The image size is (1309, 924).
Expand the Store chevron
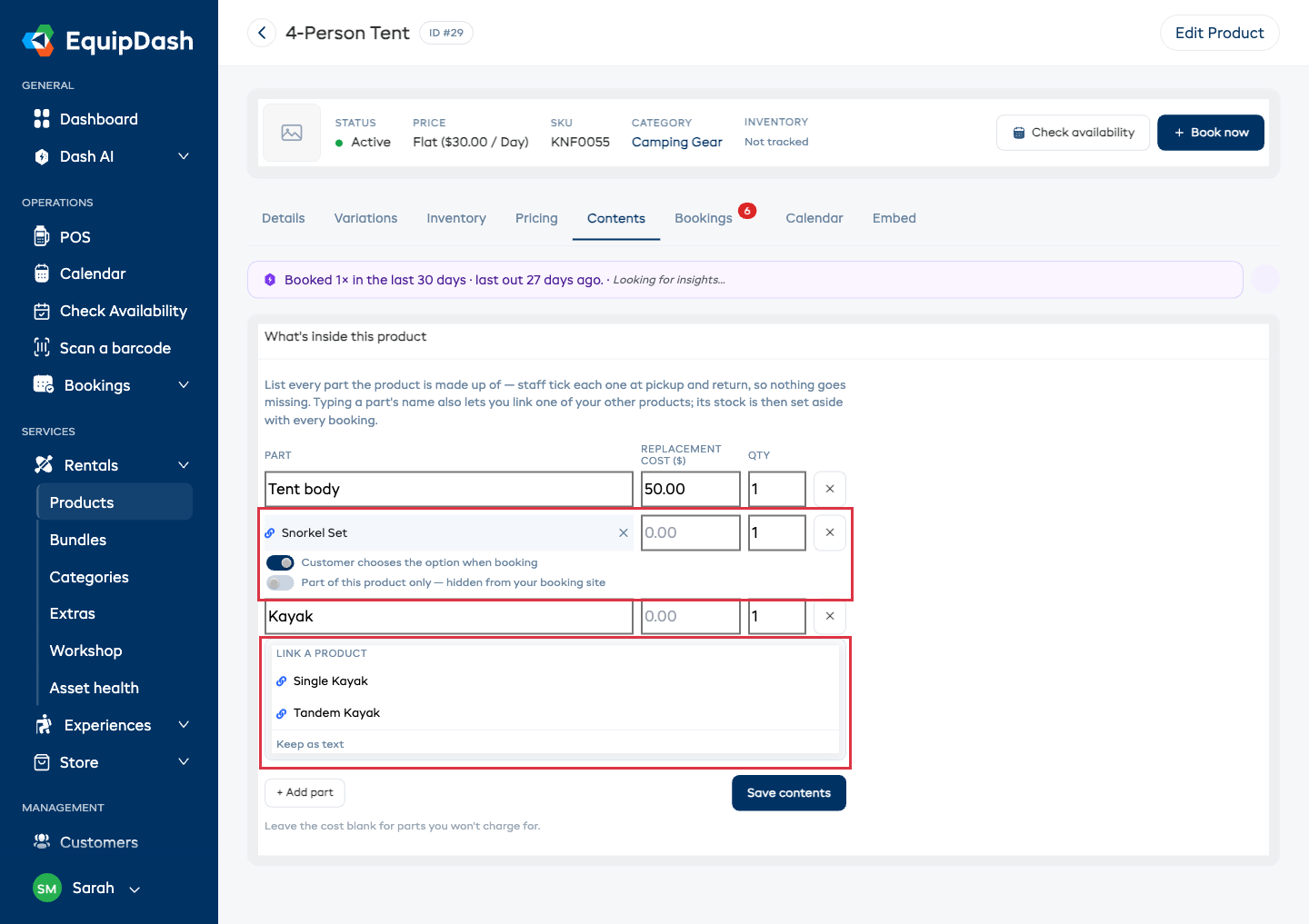pos(184,762)
